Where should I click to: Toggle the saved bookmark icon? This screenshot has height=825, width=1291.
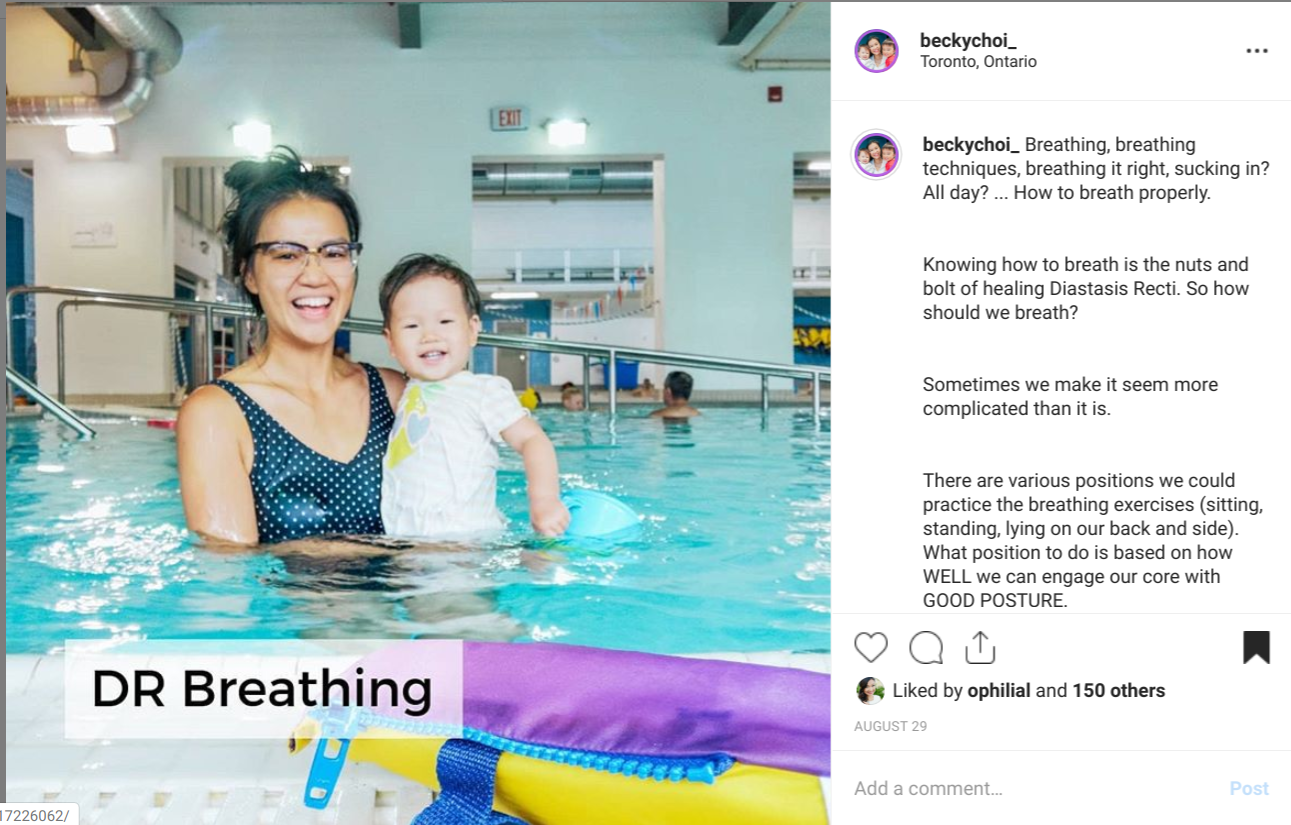coord(1257,648)
